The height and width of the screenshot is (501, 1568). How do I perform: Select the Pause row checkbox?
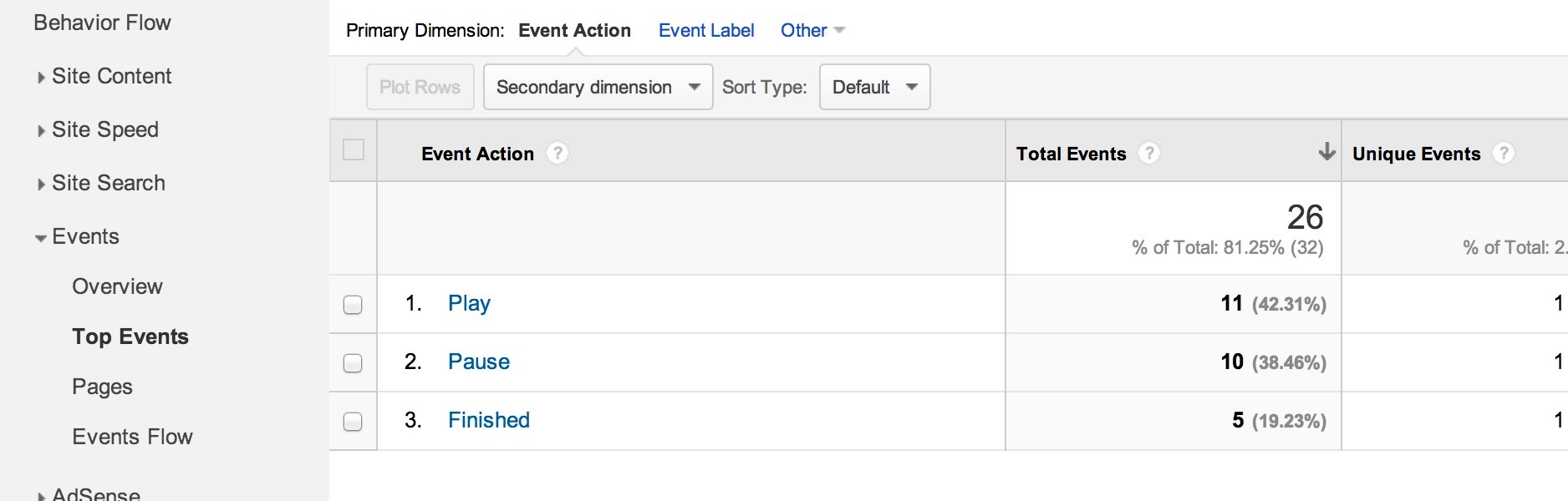coord(353,362)
